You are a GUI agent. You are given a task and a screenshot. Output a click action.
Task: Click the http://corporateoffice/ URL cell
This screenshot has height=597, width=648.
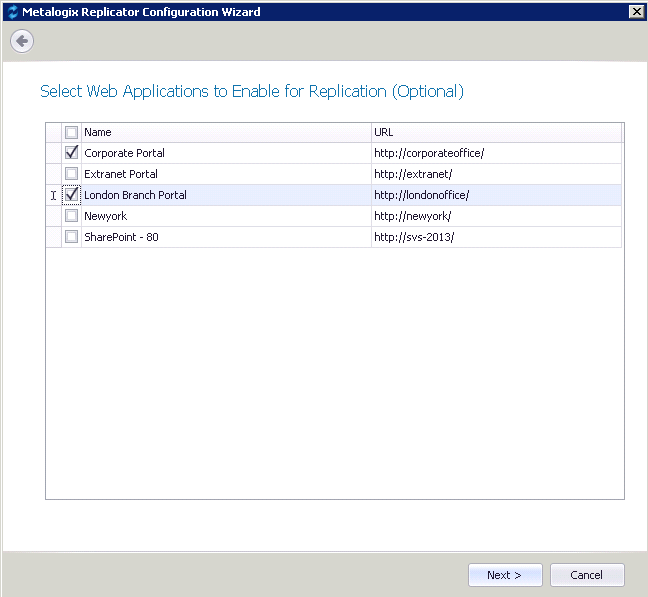tap(496, 153)
